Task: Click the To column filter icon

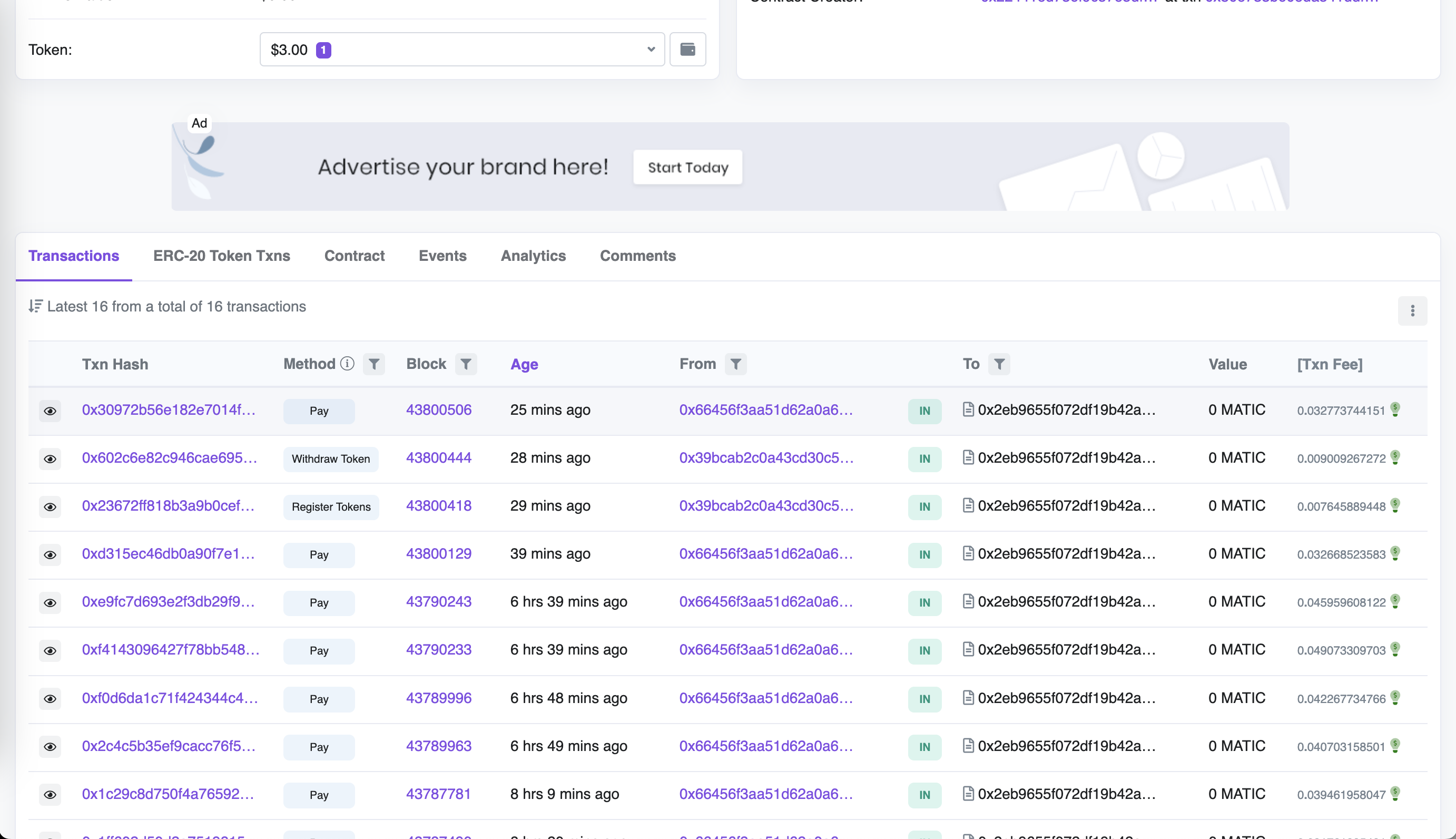Action: point(999,364)
